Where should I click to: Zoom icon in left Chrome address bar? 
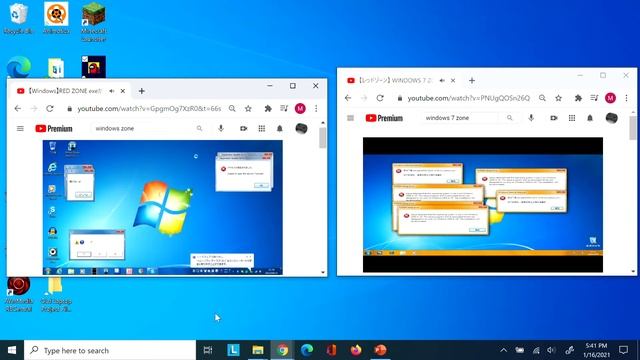coord(232,109)
